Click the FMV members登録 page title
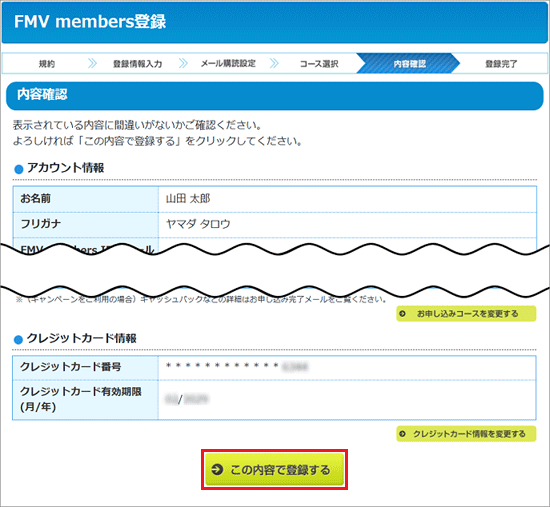The width and height of the screenshot is (550, 507). tap(90, 21)
